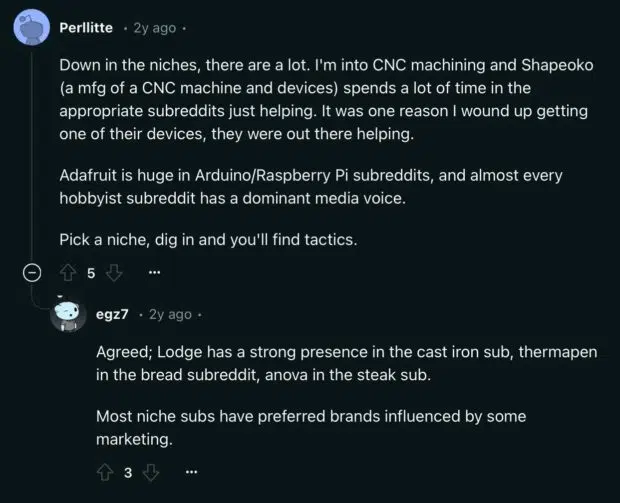Upvote Perllitte's comment
The height and width of the screenshot is (503, 620).
(x=68, y=272)
